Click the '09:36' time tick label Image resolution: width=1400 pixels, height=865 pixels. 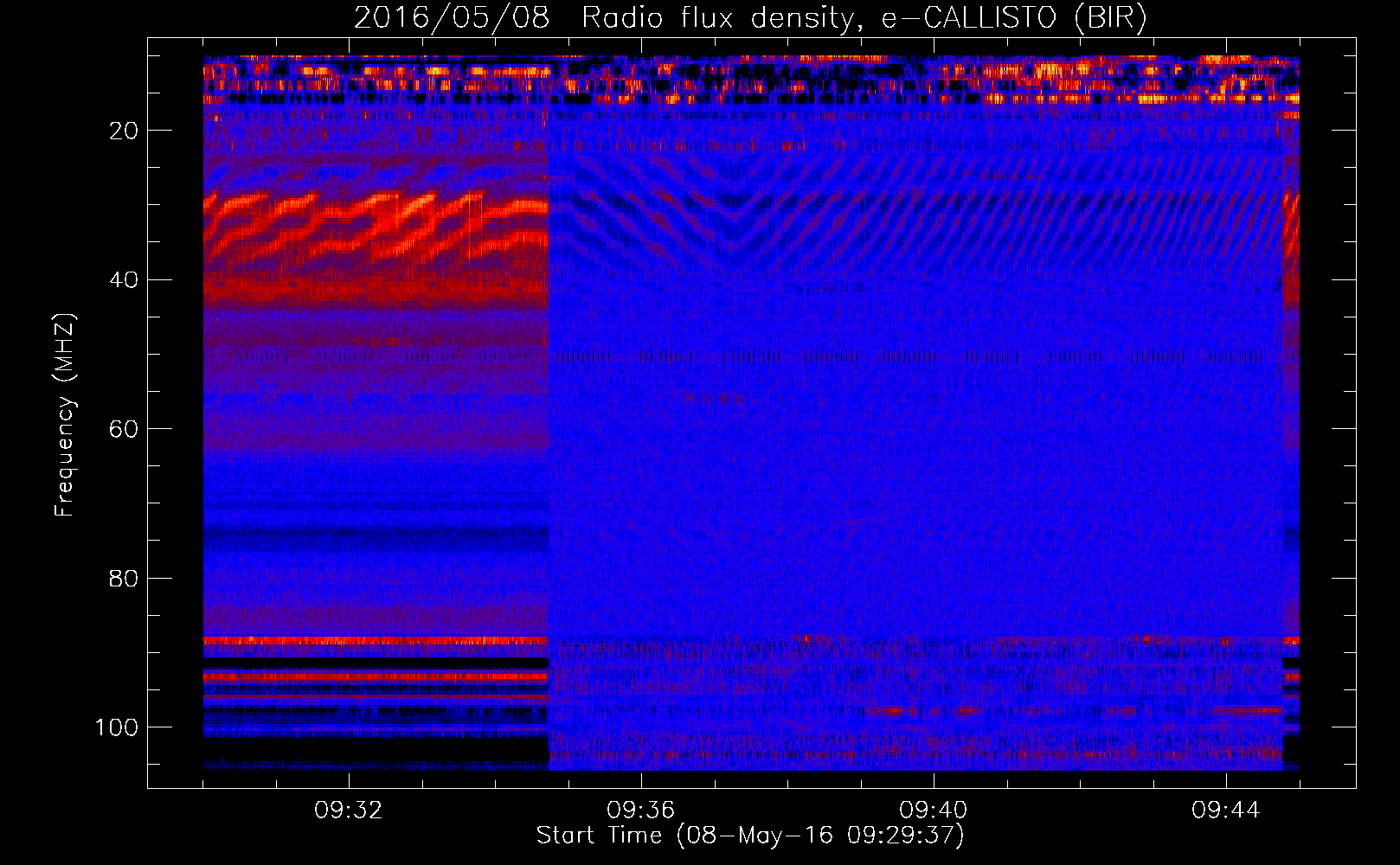click(x=641, y=811)
